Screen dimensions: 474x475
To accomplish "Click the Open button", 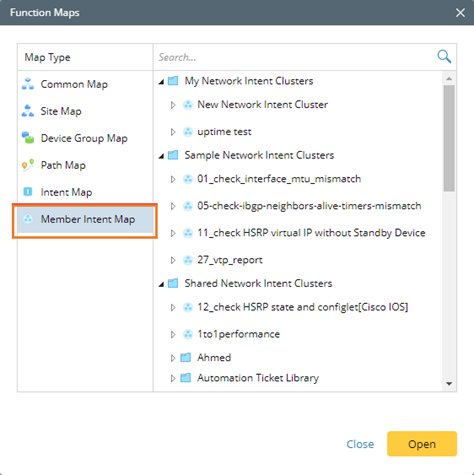I will coord(422,444).
